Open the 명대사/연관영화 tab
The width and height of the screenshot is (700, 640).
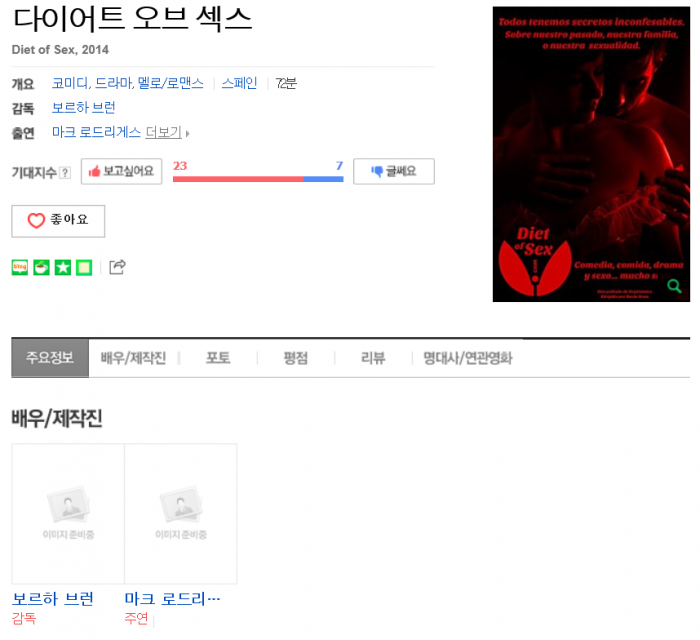tap(468, 358)
